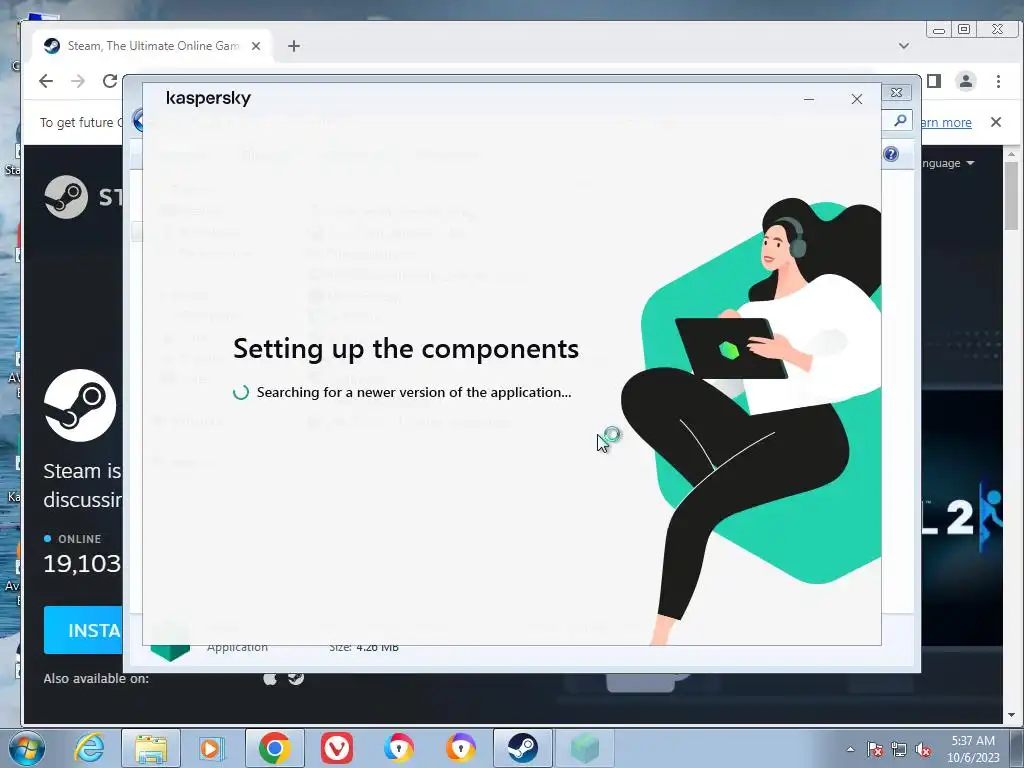Open the orange-and-purple shield browser icon in taskbar
This screenshot has height=768, width=1024.
tap(460, 748)
